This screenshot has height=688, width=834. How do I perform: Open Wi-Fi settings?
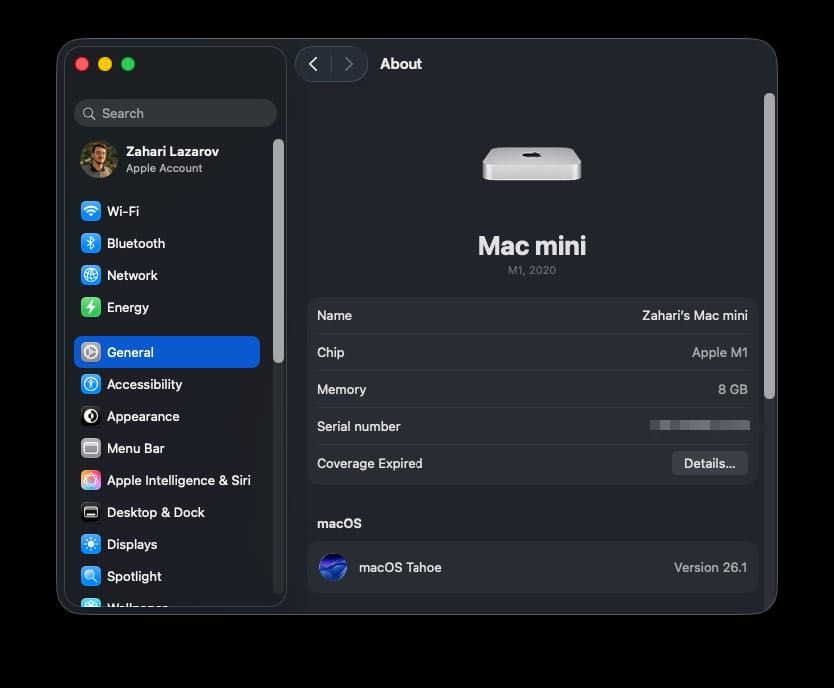point(167,211)
